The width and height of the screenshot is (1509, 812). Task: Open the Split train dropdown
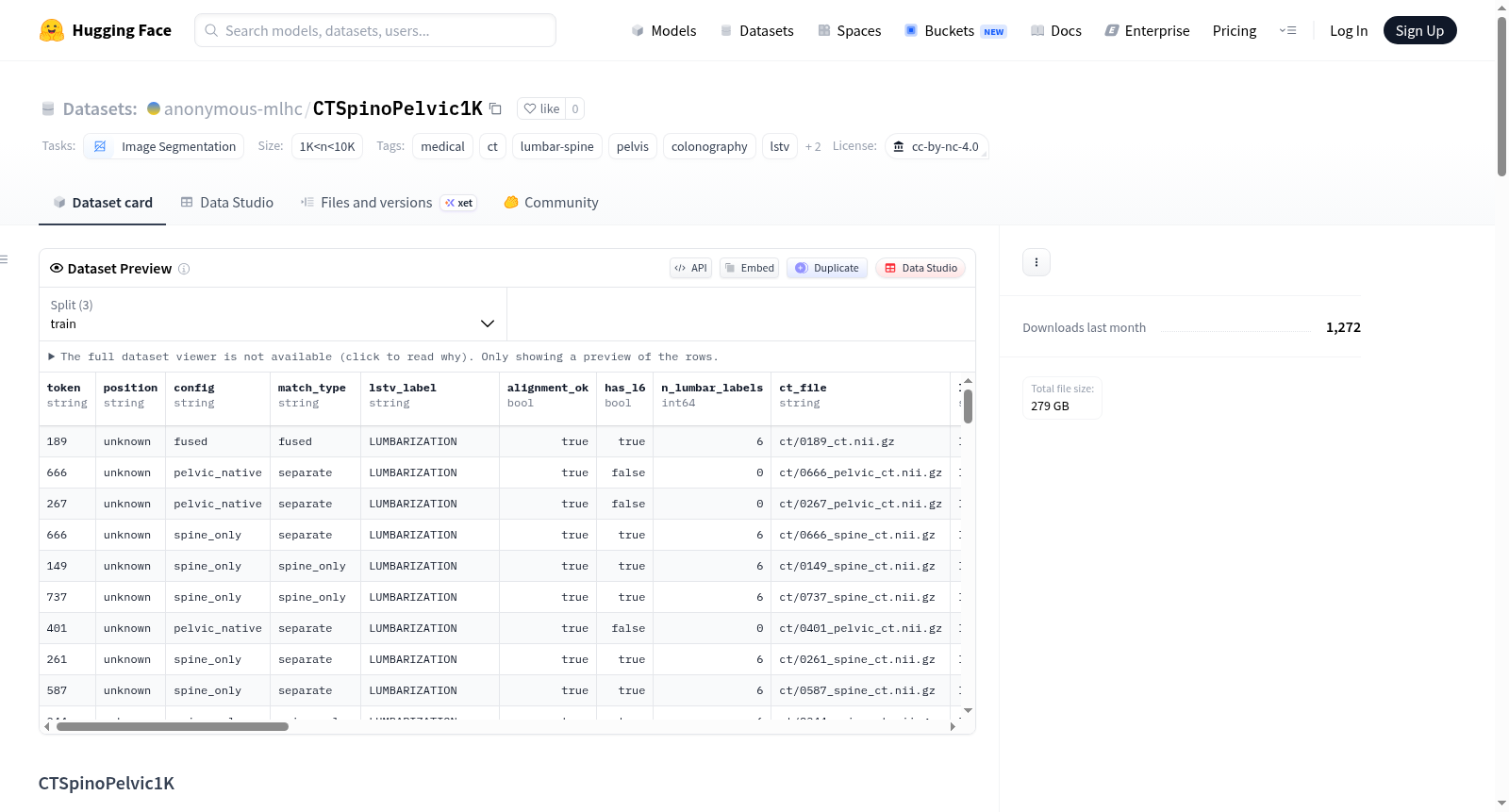pyautogui.click(x=273, y=314)
